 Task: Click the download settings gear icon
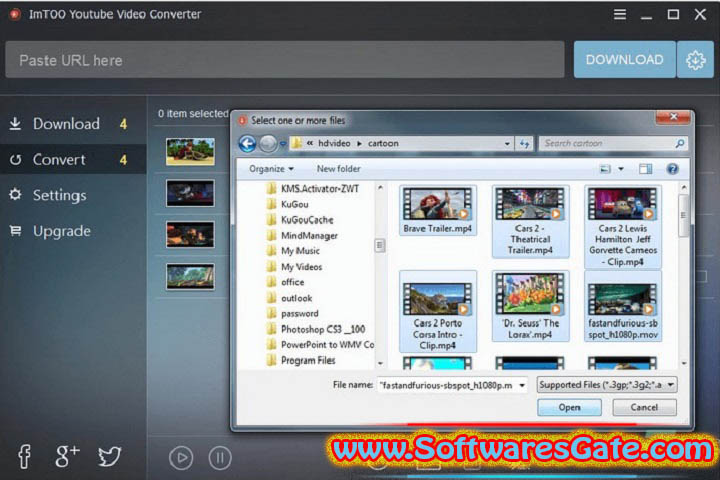pos(695,60)
